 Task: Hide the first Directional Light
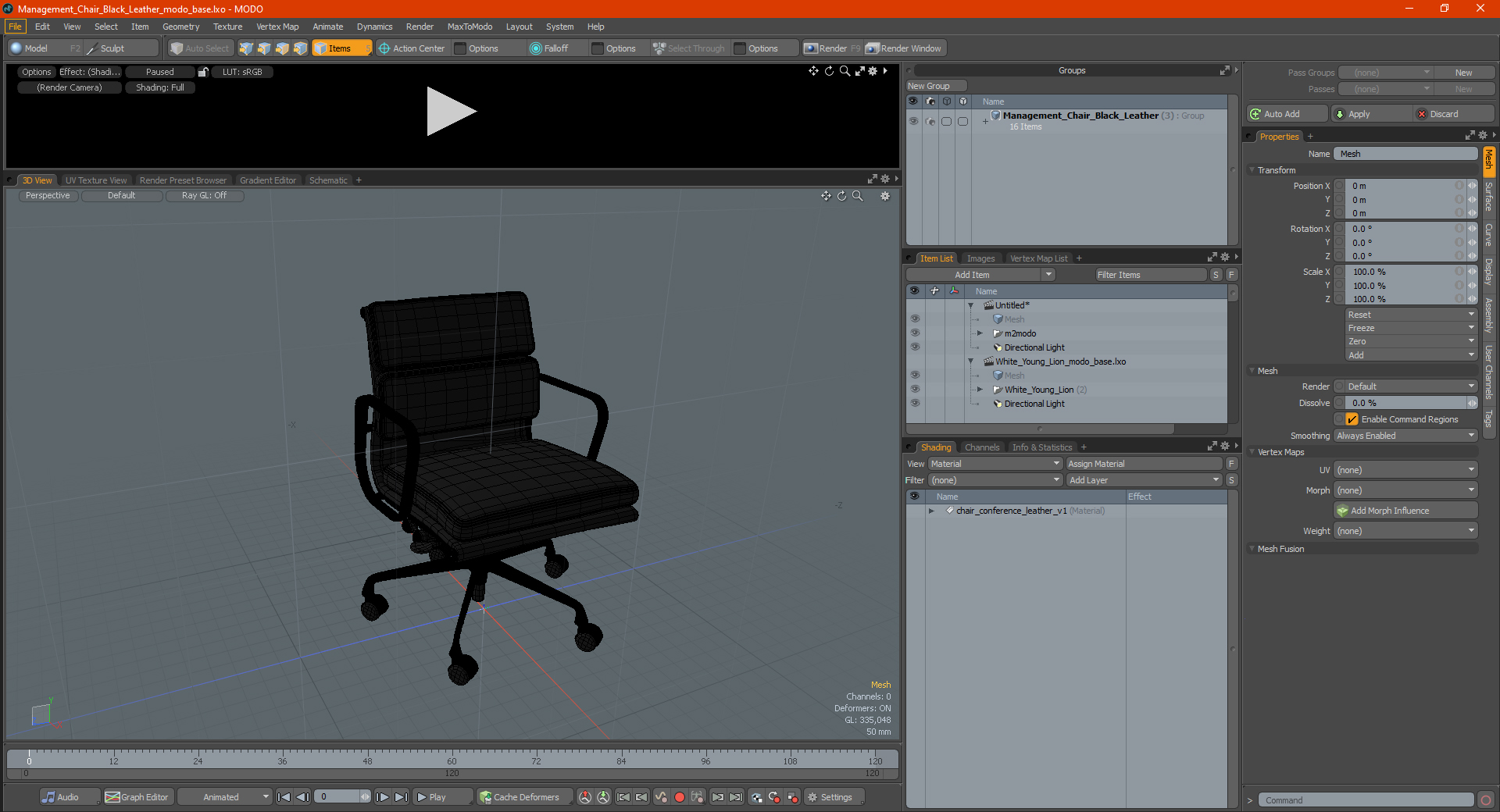[915, 347]
